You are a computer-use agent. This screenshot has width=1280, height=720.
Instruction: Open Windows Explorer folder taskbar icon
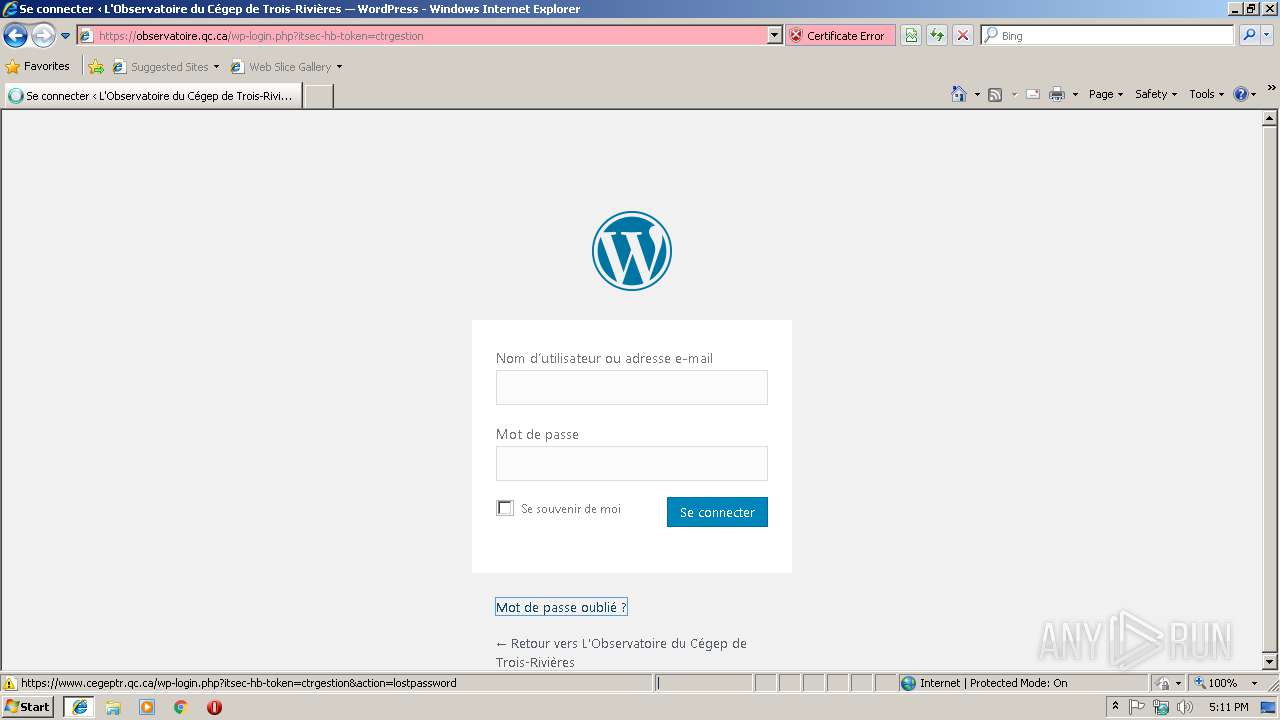113,707
